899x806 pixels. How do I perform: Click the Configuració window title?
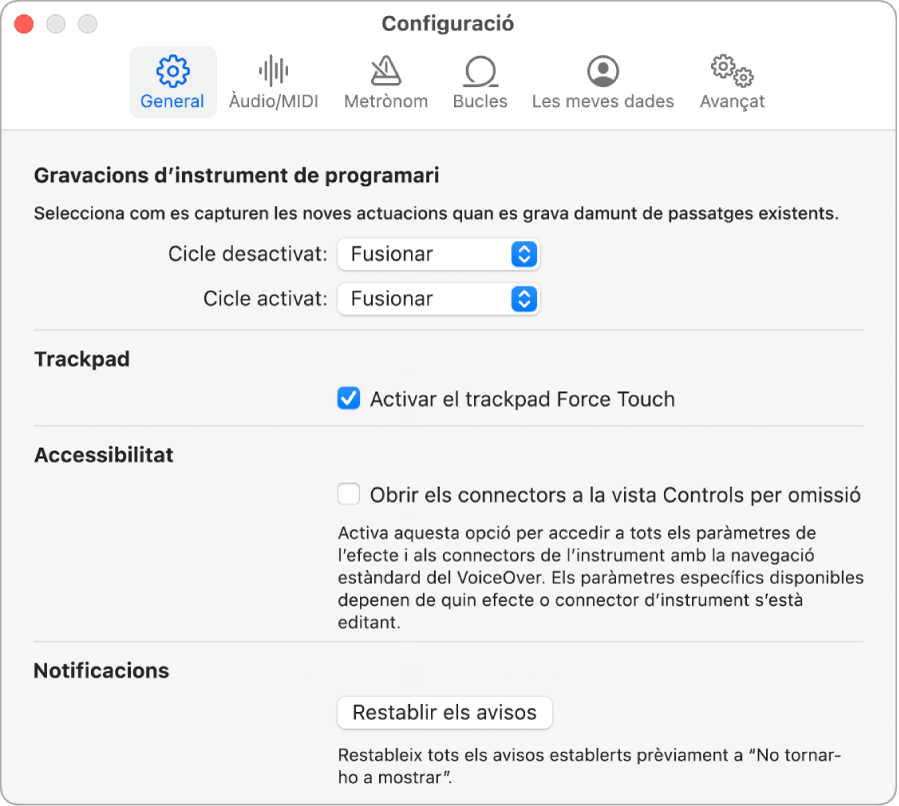coord(448,23)
